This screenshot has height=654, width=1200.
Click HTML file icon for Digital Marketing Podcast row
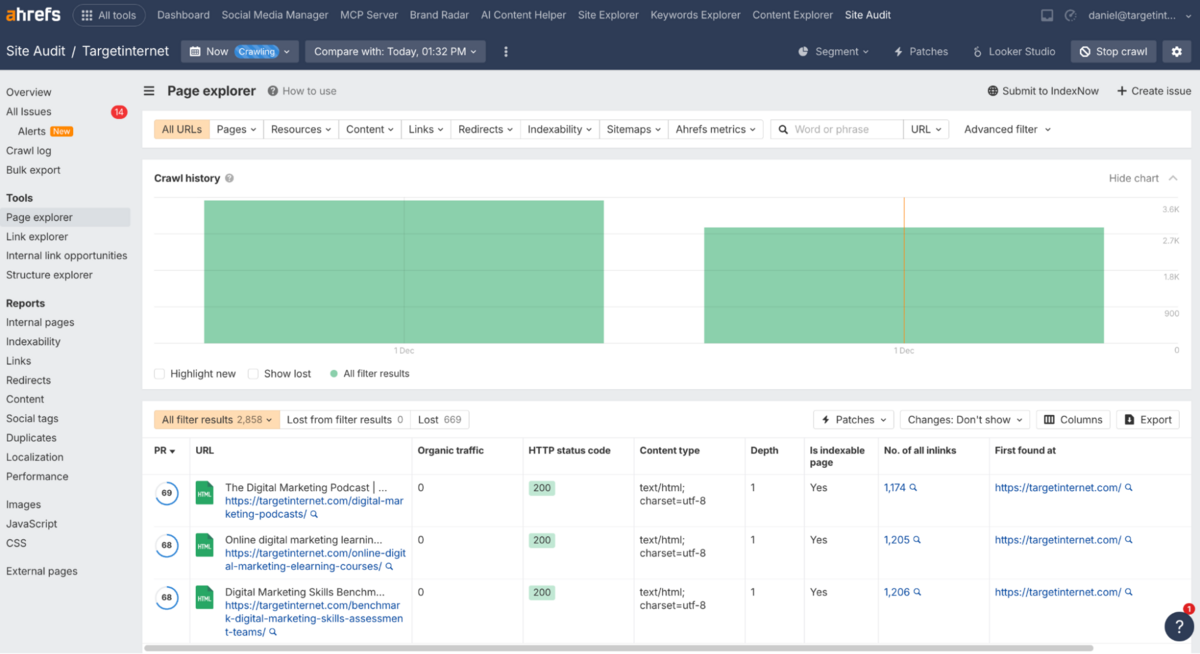204,493
